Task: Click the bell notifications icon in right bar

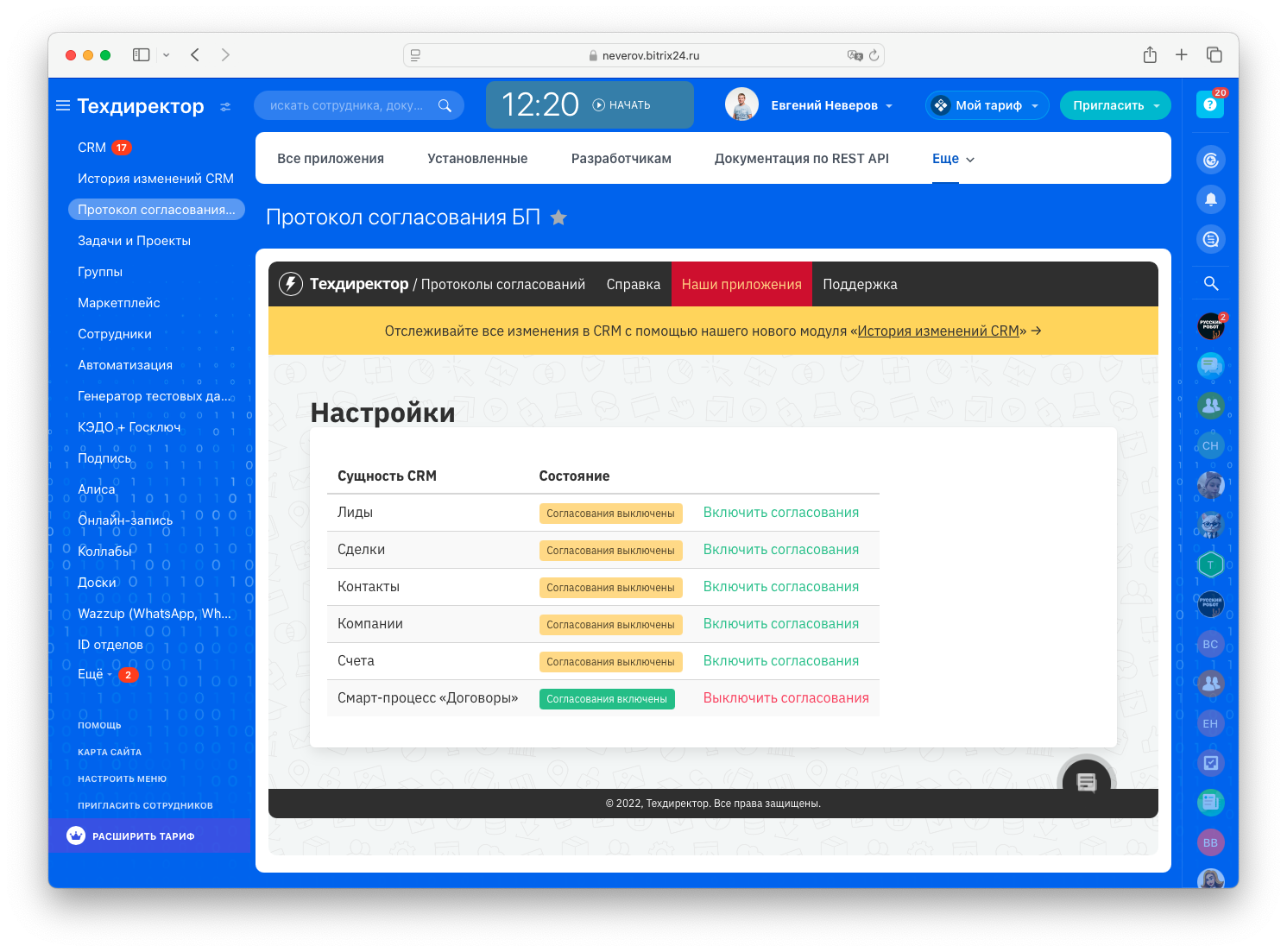Action: coord(1211,199)
